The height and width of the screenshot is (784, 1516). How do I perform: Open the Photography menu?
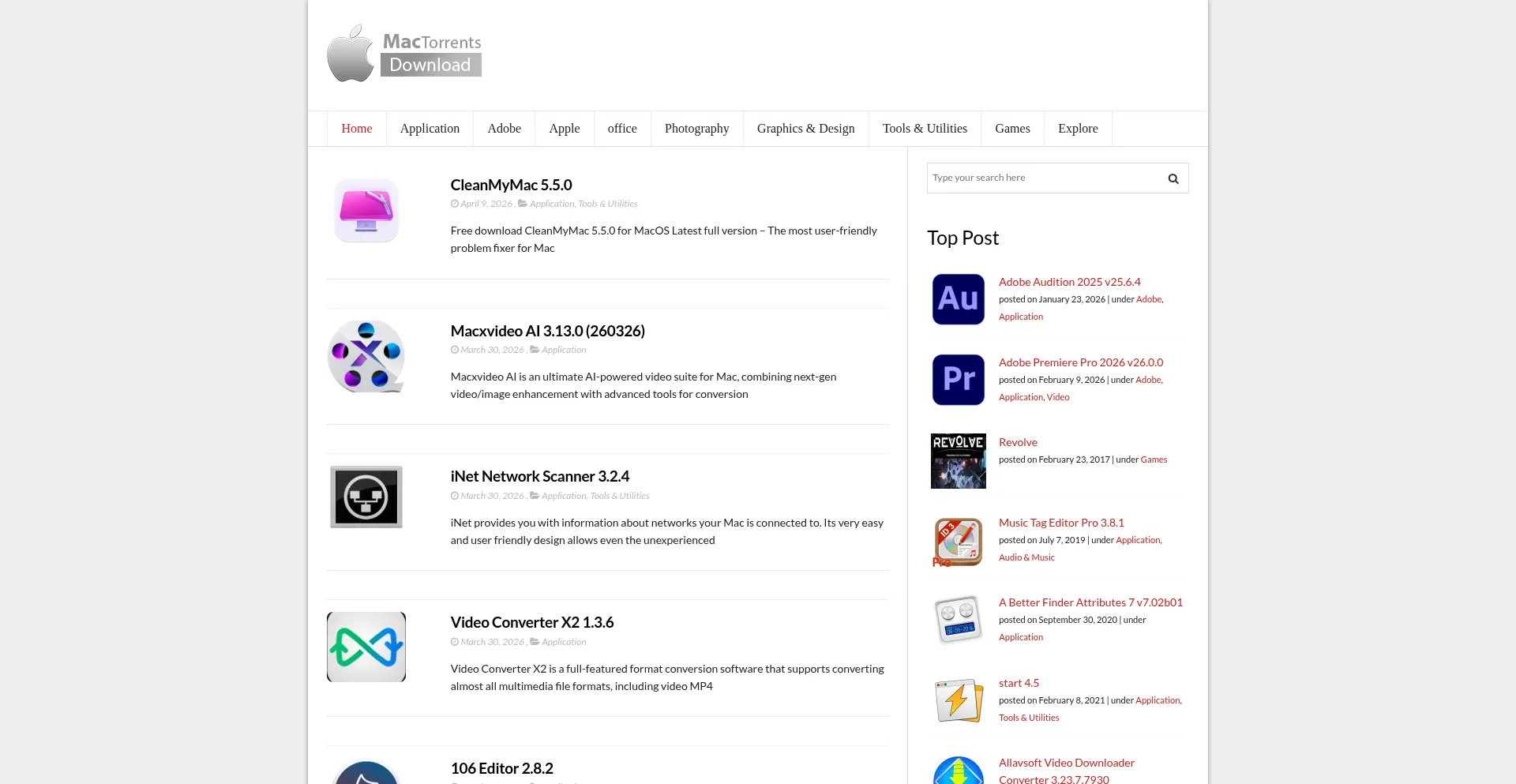click(x=697, y=129)
